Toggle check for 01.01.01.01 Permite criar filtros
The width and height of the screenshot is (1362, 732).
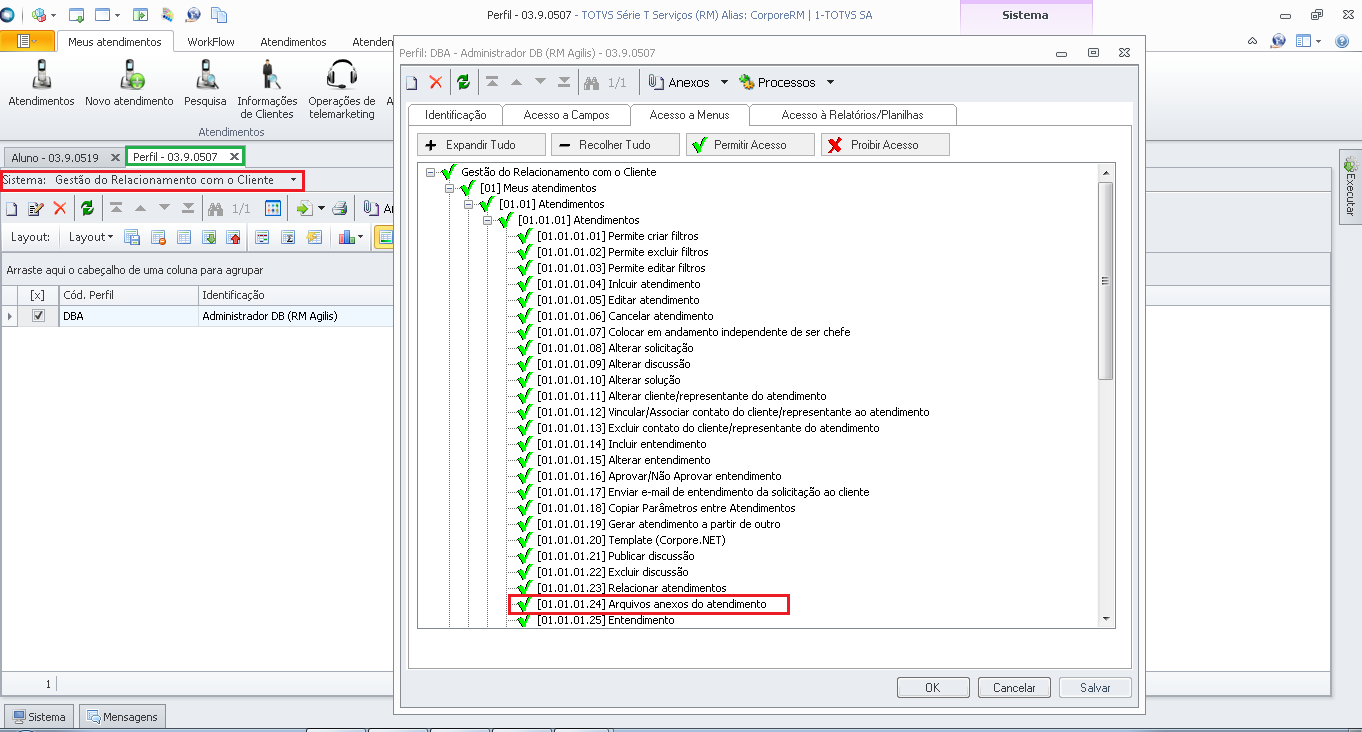click(x=524, y=236)
